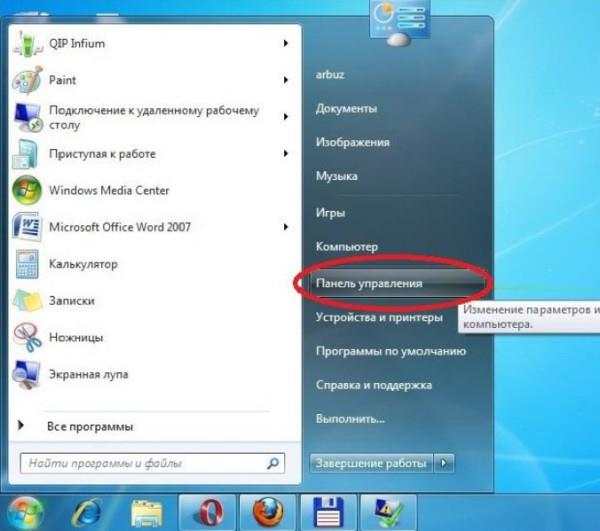Click the Microsoft Office Word 2007 icon
600x531 pixels.
26,227
